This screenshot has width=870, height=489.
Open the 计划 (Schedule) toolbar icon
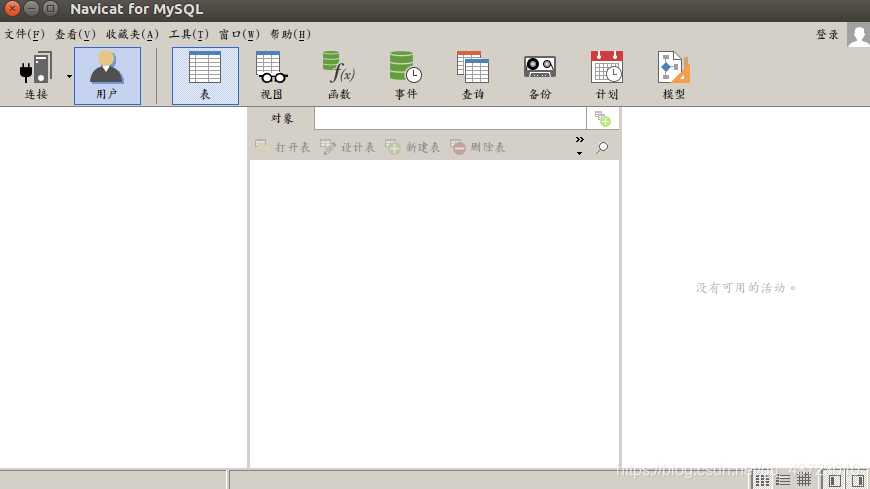(606, 75)
